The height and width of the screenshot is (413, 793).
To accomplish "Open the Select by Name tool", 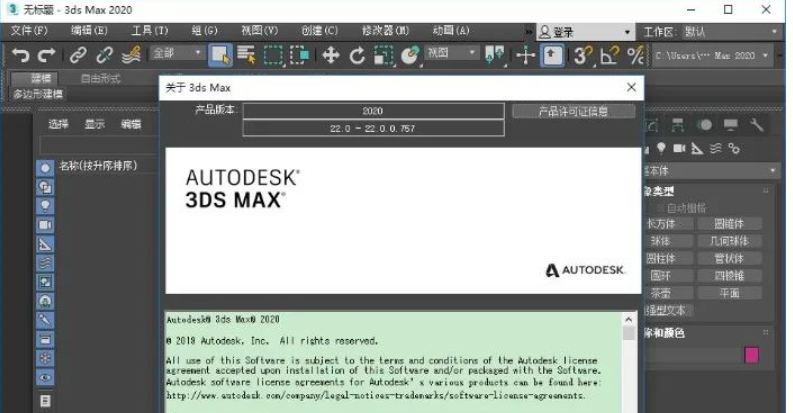I will (247, 55).
